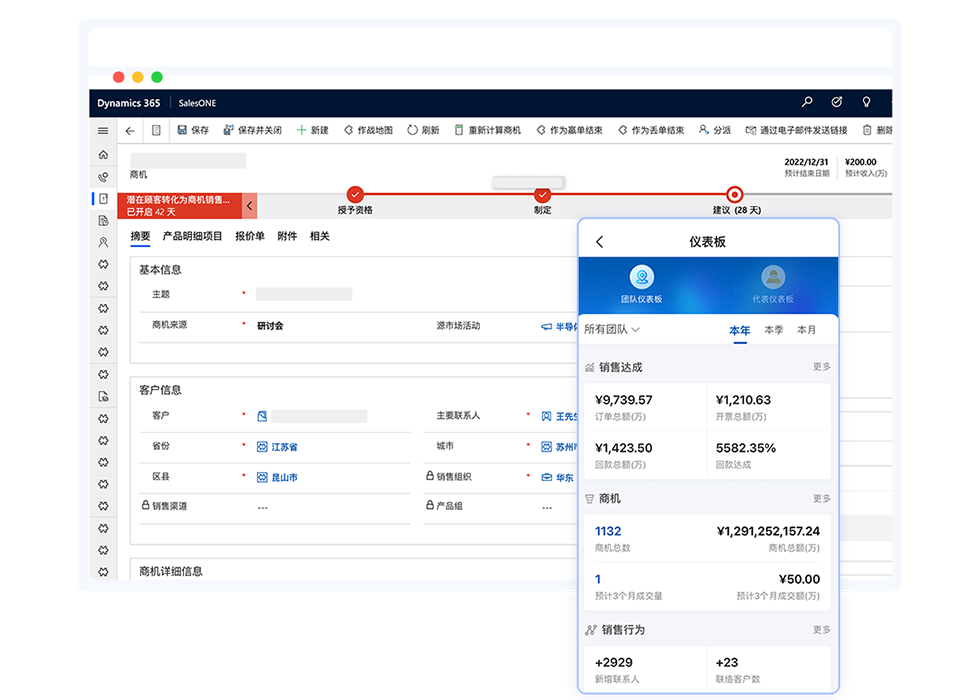Select the 本季 period tab
Screen dimensions: 980x700
[773, 330]
